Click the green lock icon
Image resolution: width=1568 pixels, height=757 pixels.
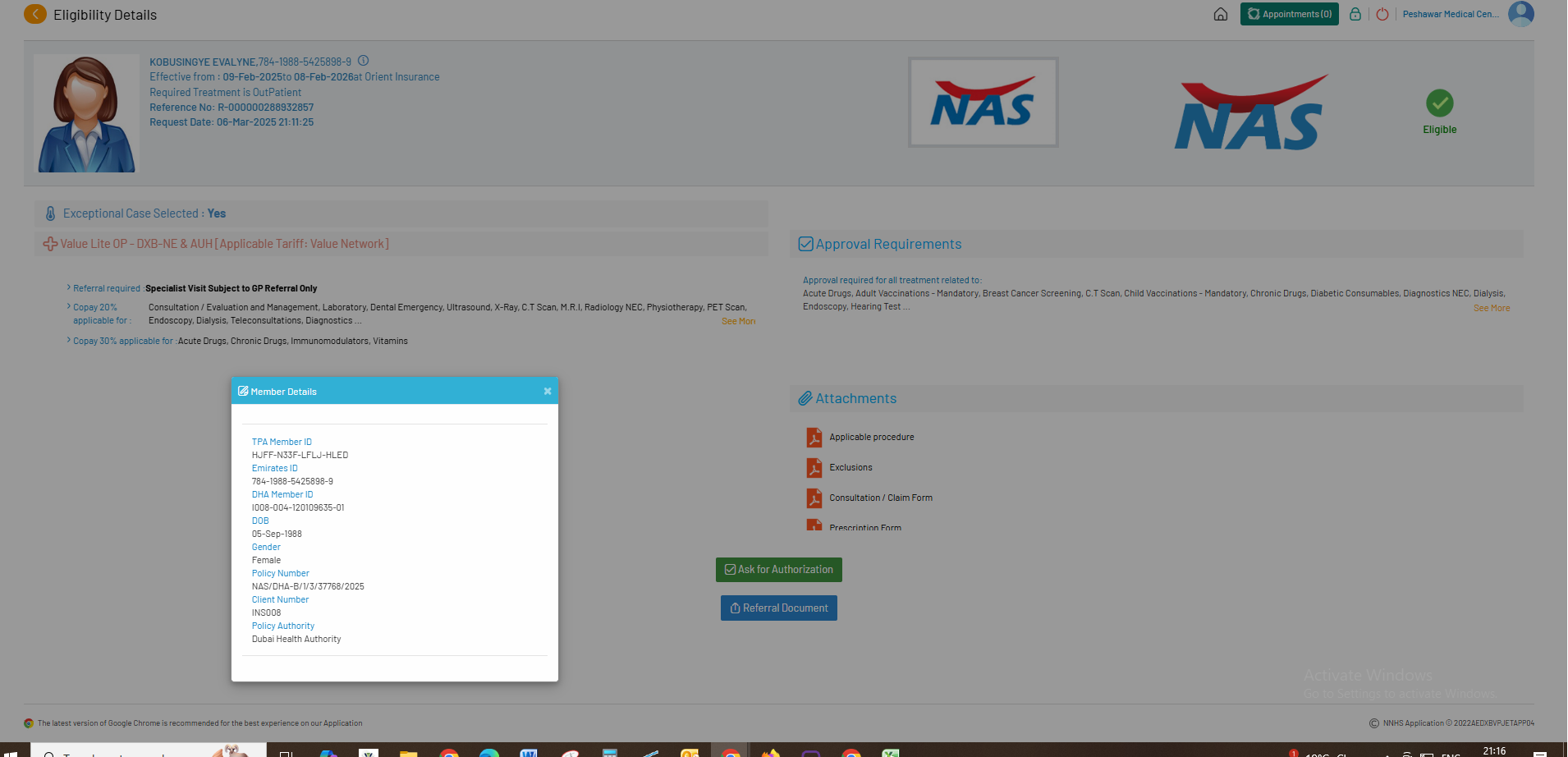(1355, 14)
